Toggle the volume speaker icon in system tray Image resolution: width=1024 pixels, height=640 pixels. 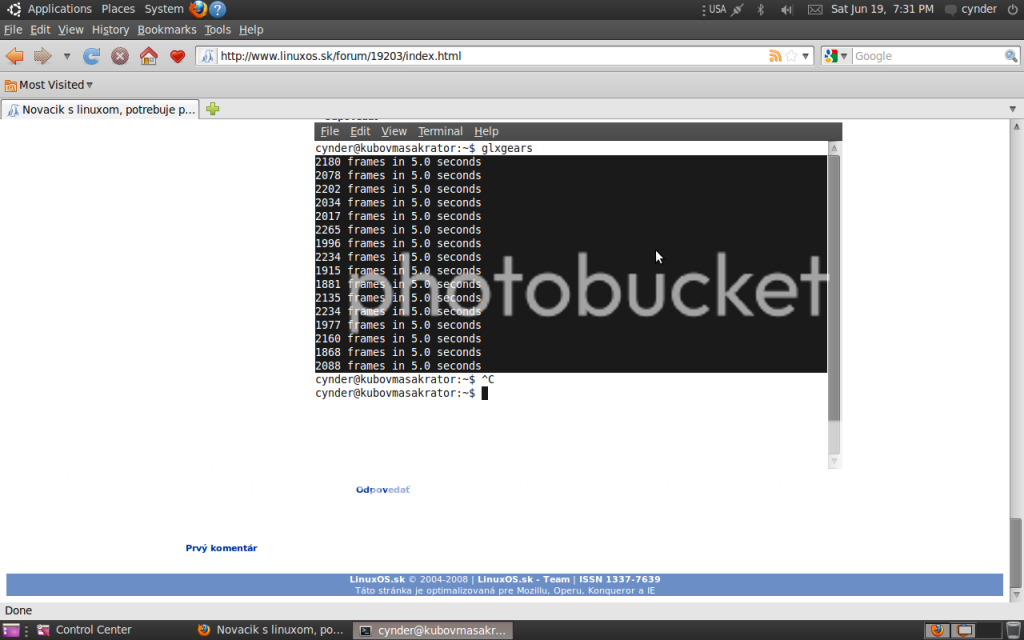[x=786, y=9]
